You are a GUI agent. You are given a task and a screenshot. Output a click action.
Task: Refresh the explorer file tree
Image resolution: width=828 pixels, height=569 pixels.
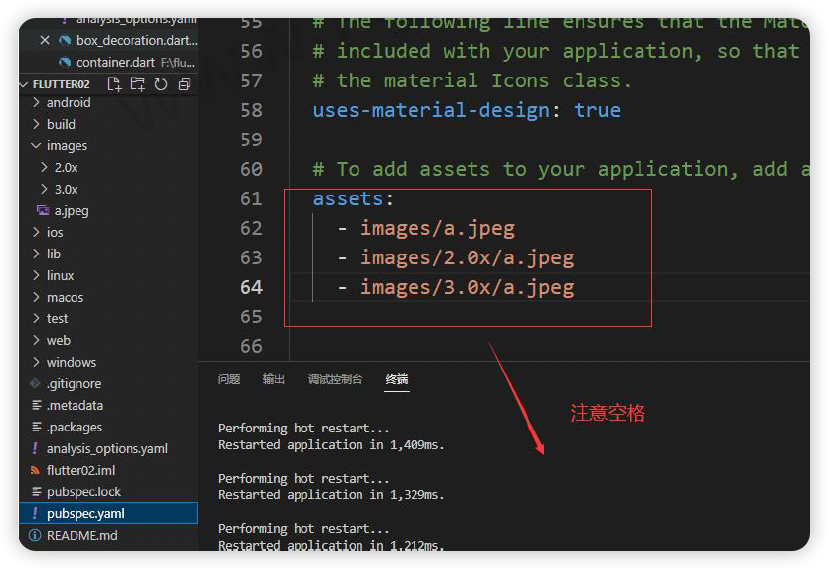[160, 84]
